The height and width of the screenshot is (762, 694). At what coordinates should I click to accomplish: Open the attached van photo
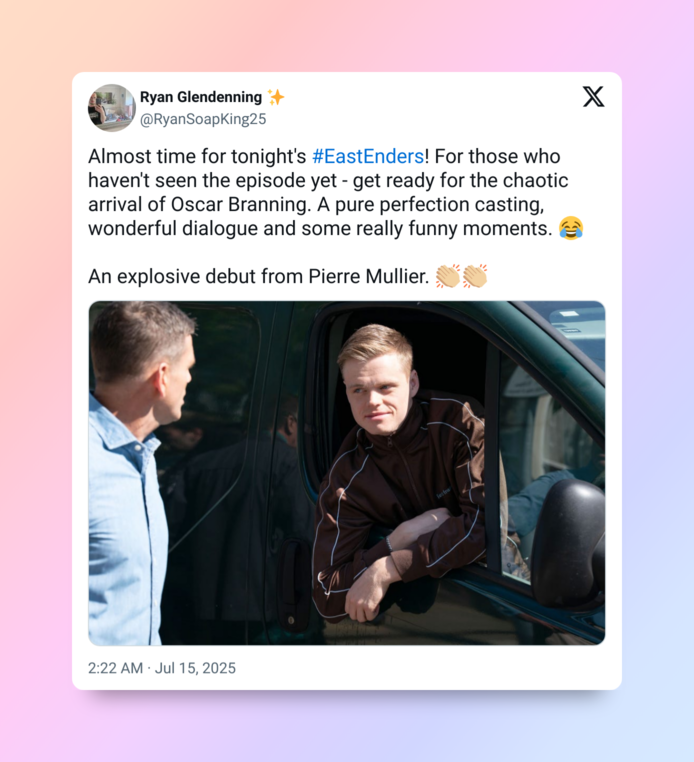(347, 473)
